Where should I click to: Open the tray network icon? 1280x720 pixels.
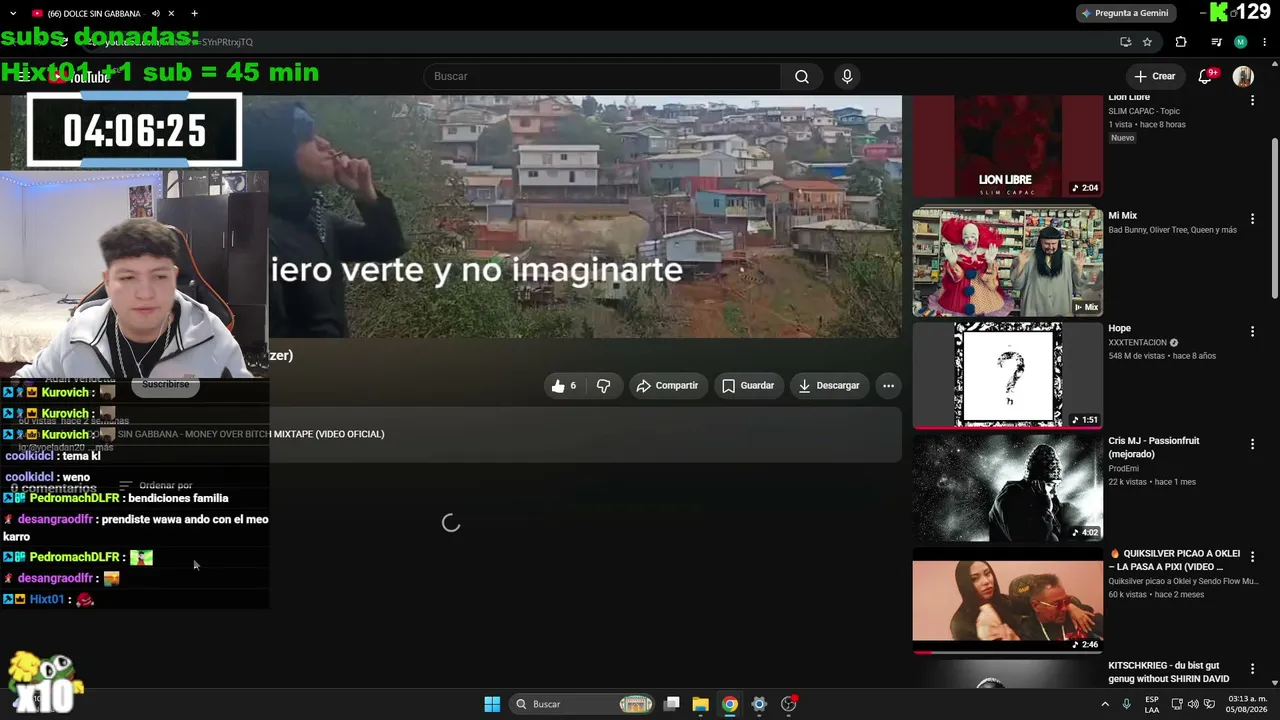coord(1176,704)
